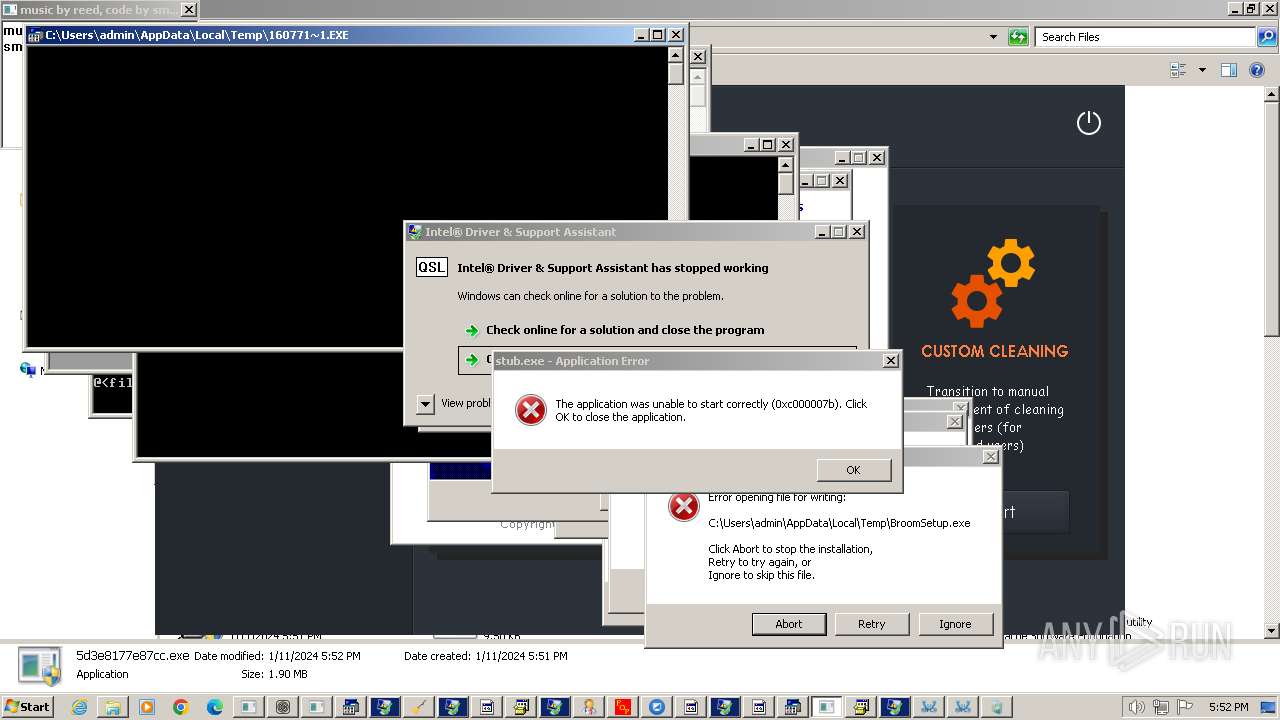This screenshot has width=1280, height=720.
Task: Click the console window title bar icon
Action: (x=35, y=35)
